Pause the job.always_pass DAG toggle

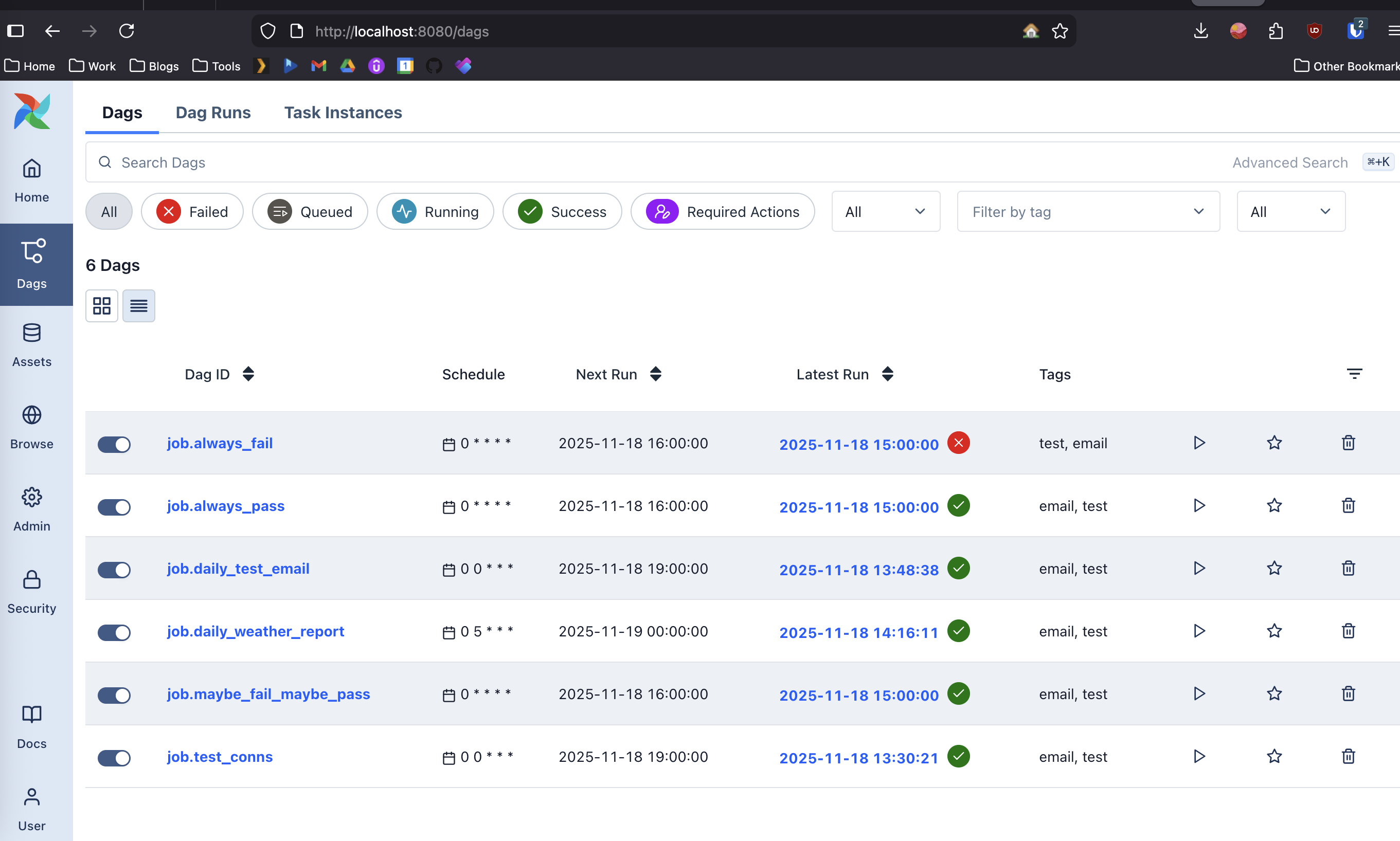tap(114, 507)
